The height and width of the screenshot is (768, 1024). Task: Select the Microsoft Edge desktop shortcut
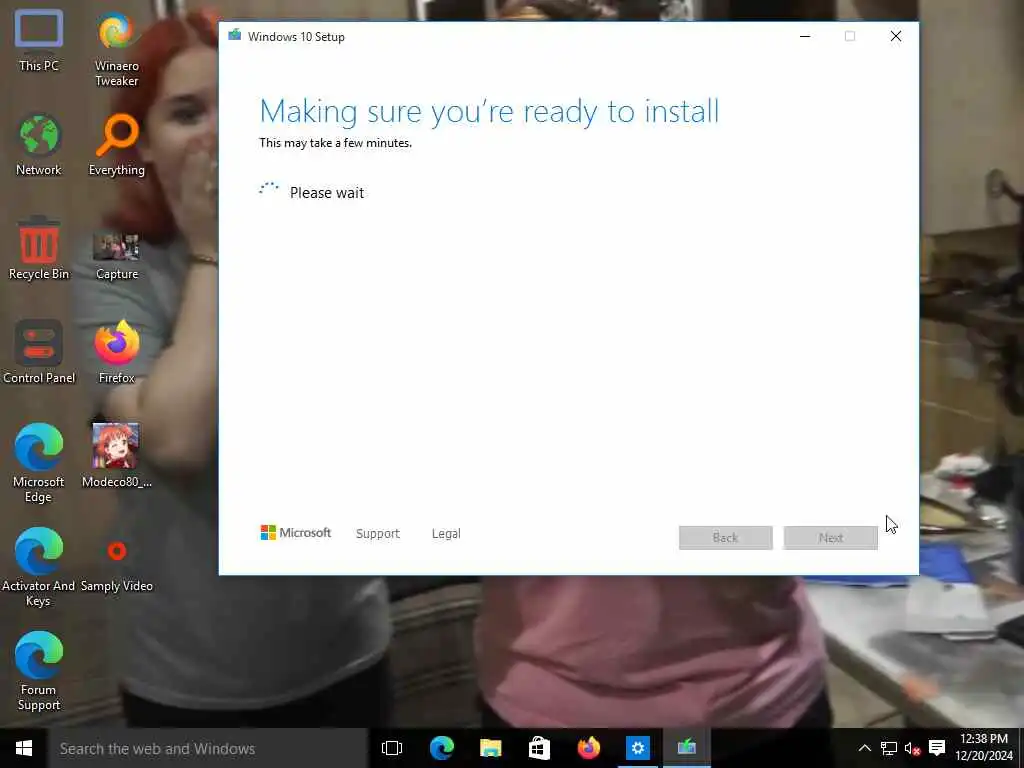click(x=39, y=464)
